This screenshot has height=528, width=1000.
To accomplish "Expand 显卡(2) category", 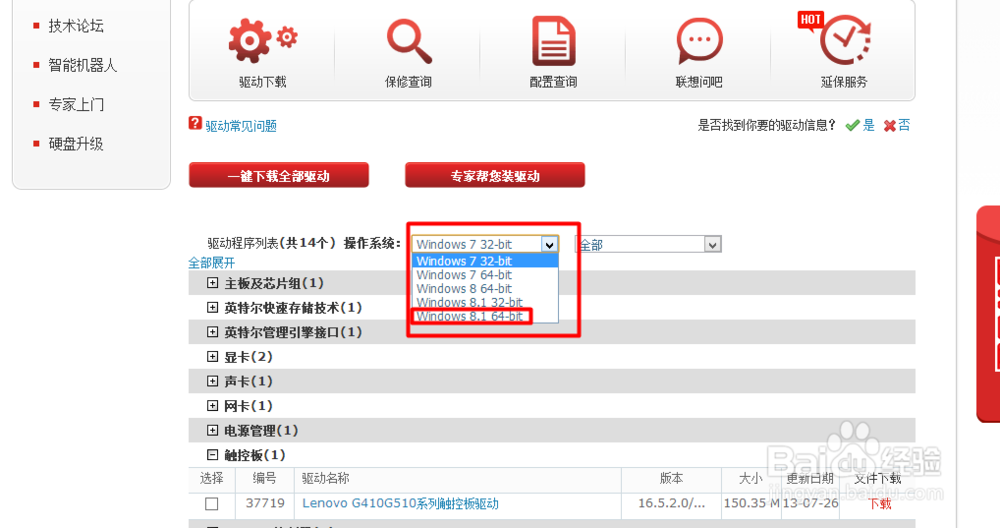I will (x=212, y=356).
